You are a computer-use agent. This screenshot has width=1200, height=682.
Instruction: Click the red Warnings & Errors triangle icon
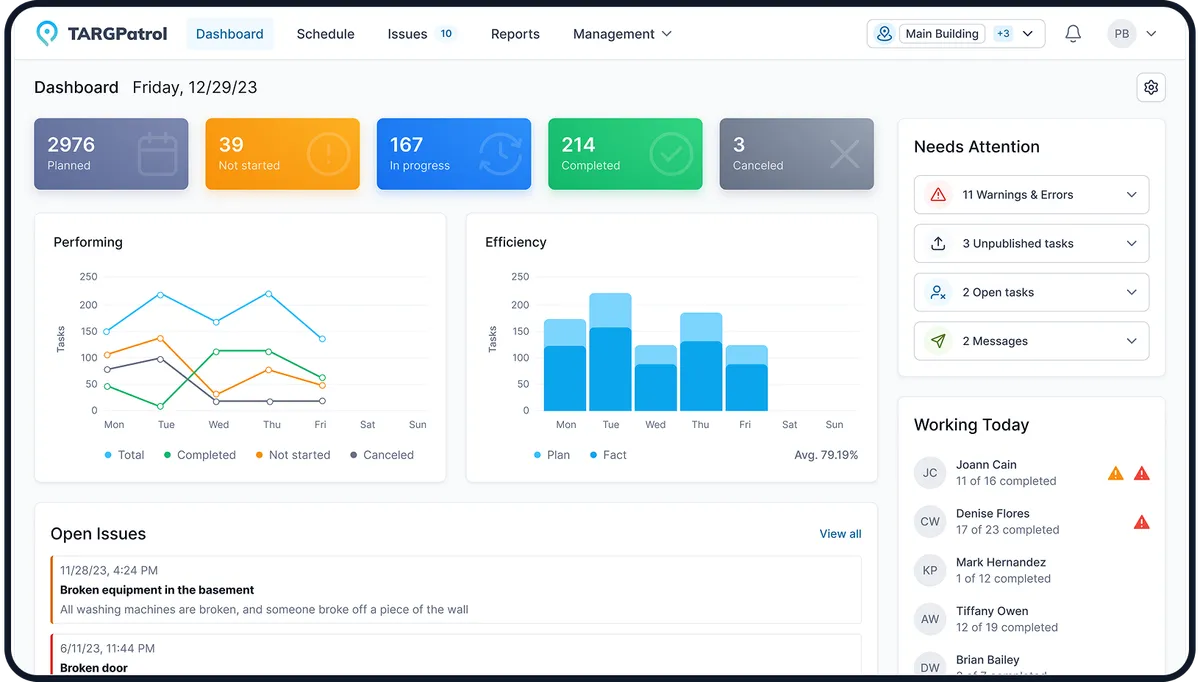point(938,194)
